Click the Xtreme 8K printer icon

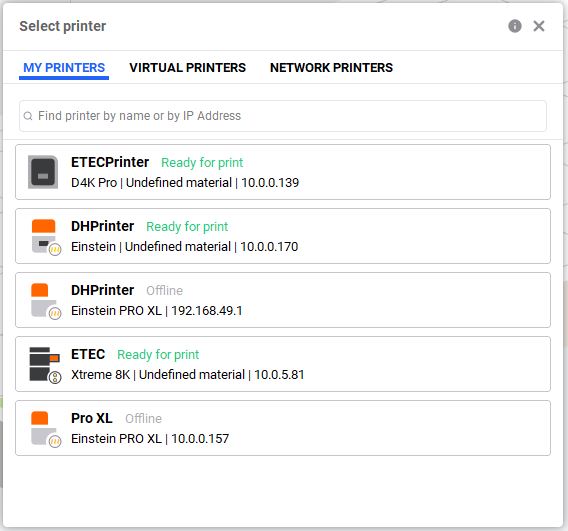click(x=45, y=365)
